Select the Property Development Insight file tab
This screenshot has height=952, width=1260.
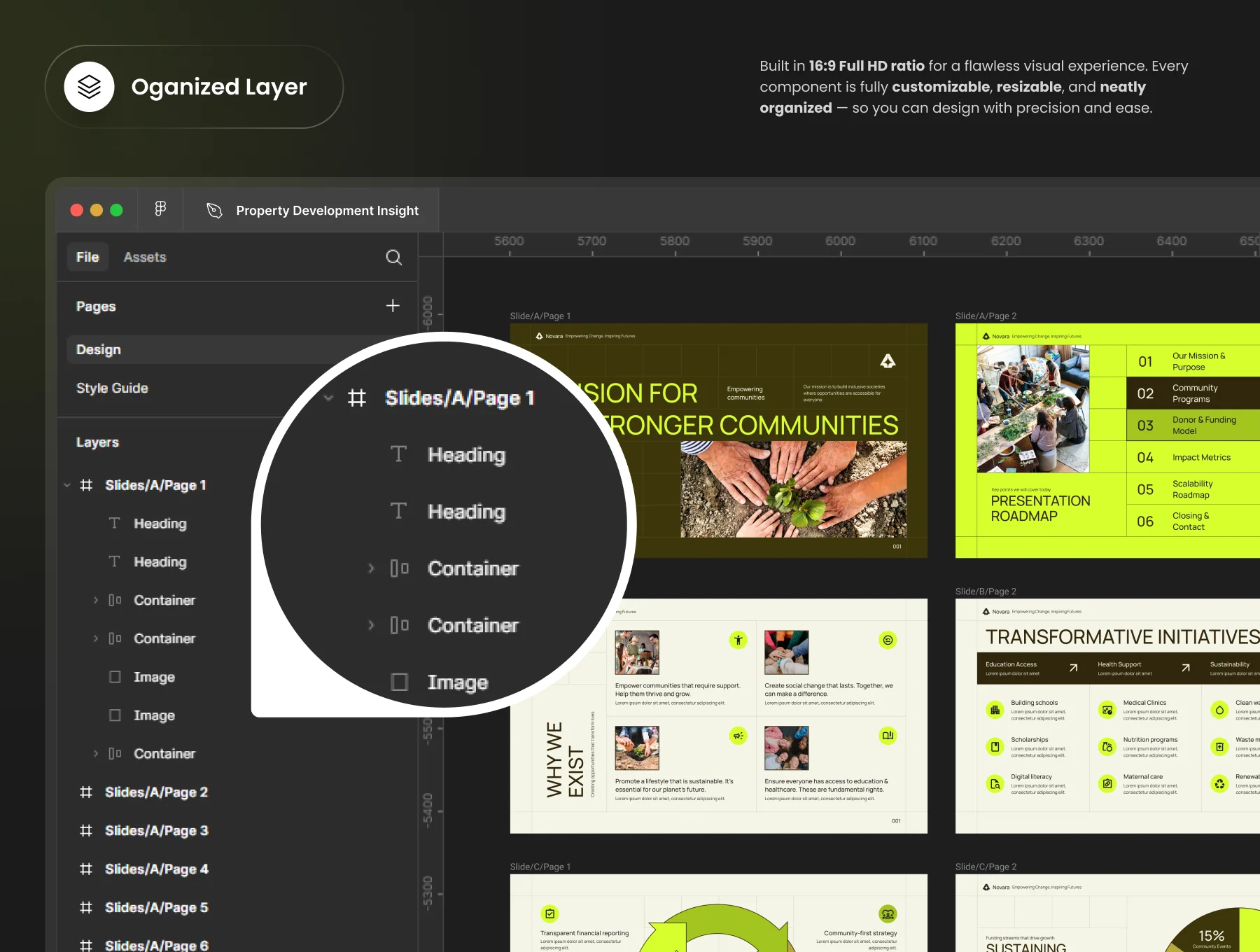[311, 210]
